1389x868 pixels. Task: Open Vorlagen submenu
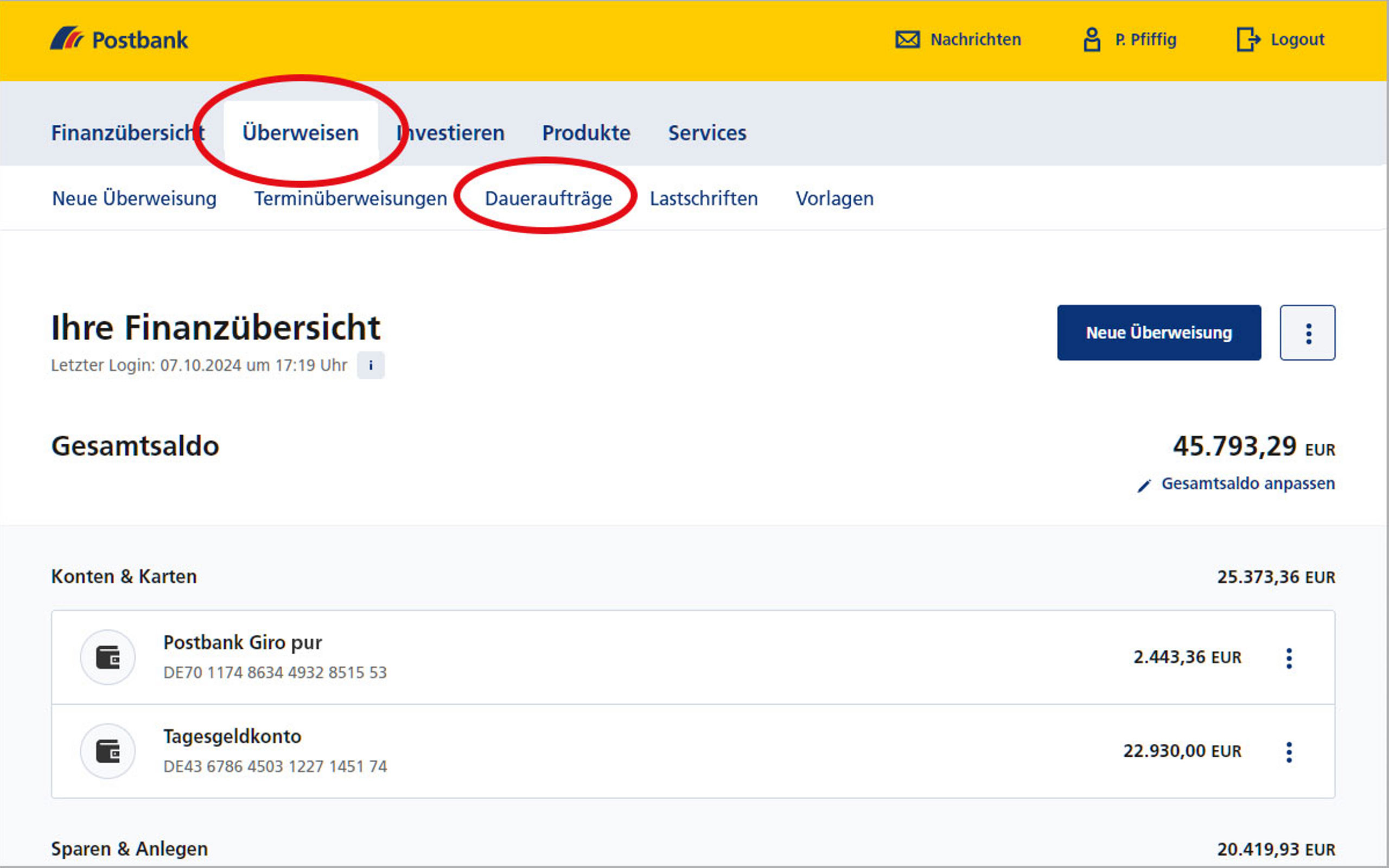pyautogui.click(x=834, y=198)
